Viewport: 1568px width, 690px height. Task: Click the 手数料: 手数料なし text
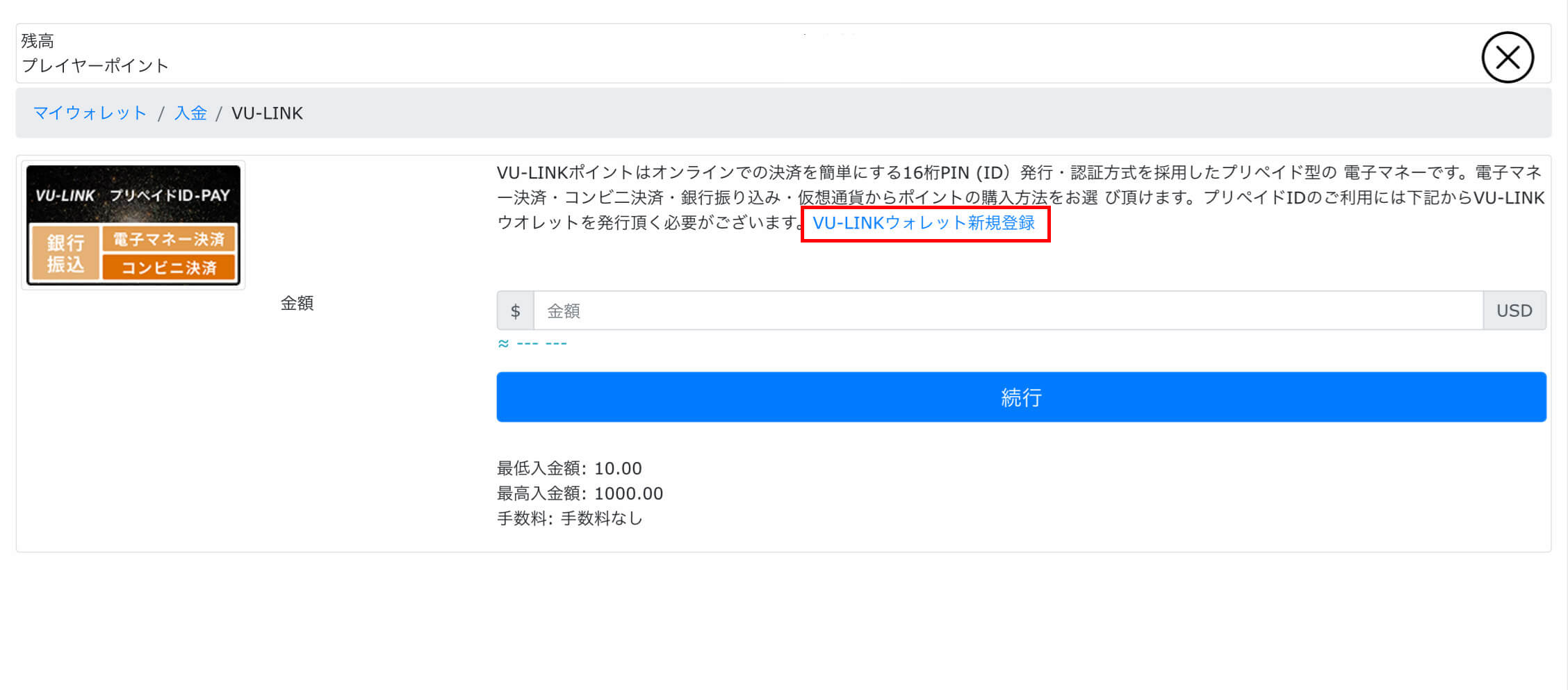pyautogui.click(x=570, y=518)
